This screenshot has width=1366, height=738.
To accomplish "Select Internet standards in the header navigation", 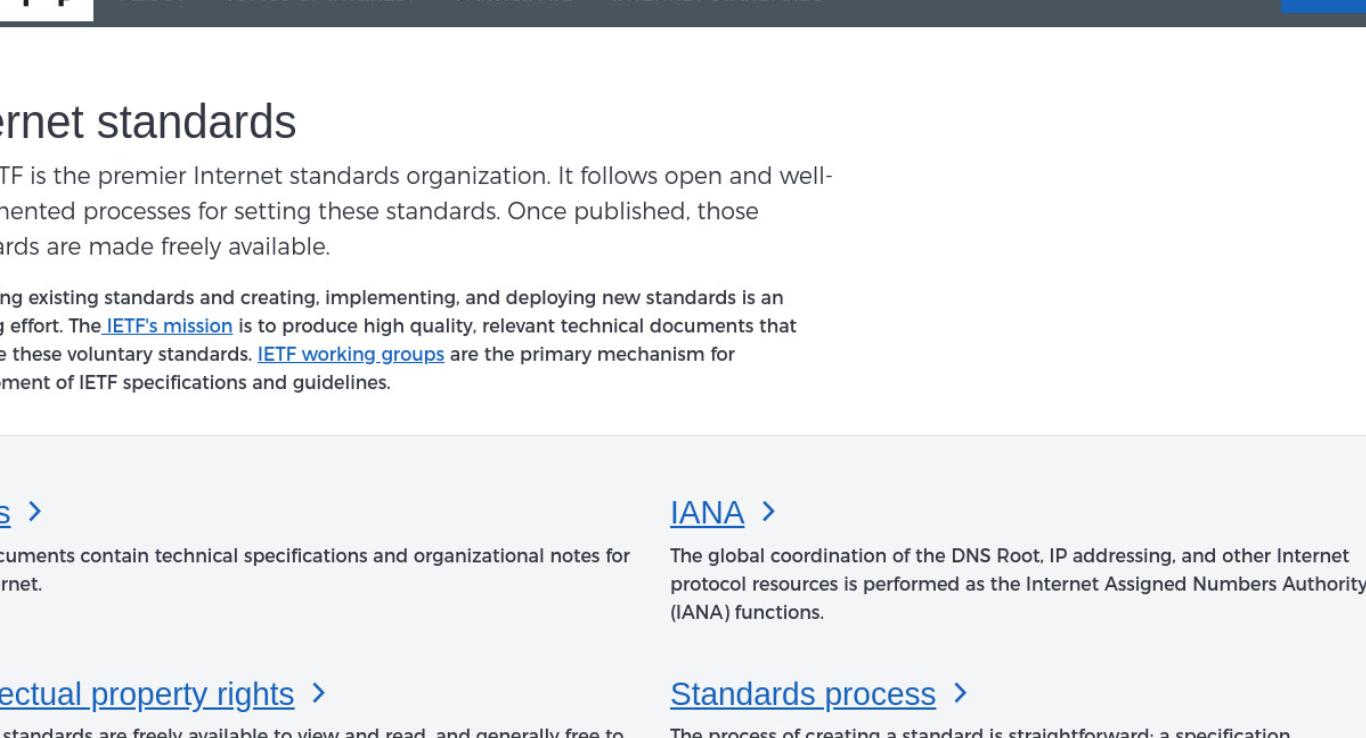I will click(715, 2).
